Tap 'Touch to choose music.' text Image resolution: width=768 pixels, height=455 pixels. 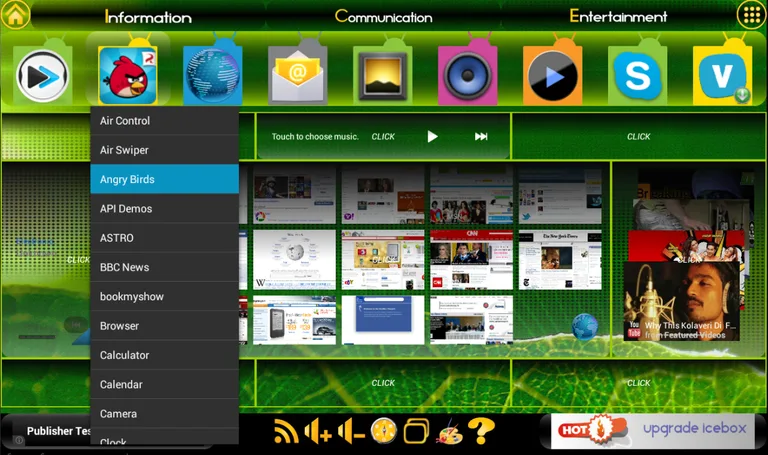[315, 137]
